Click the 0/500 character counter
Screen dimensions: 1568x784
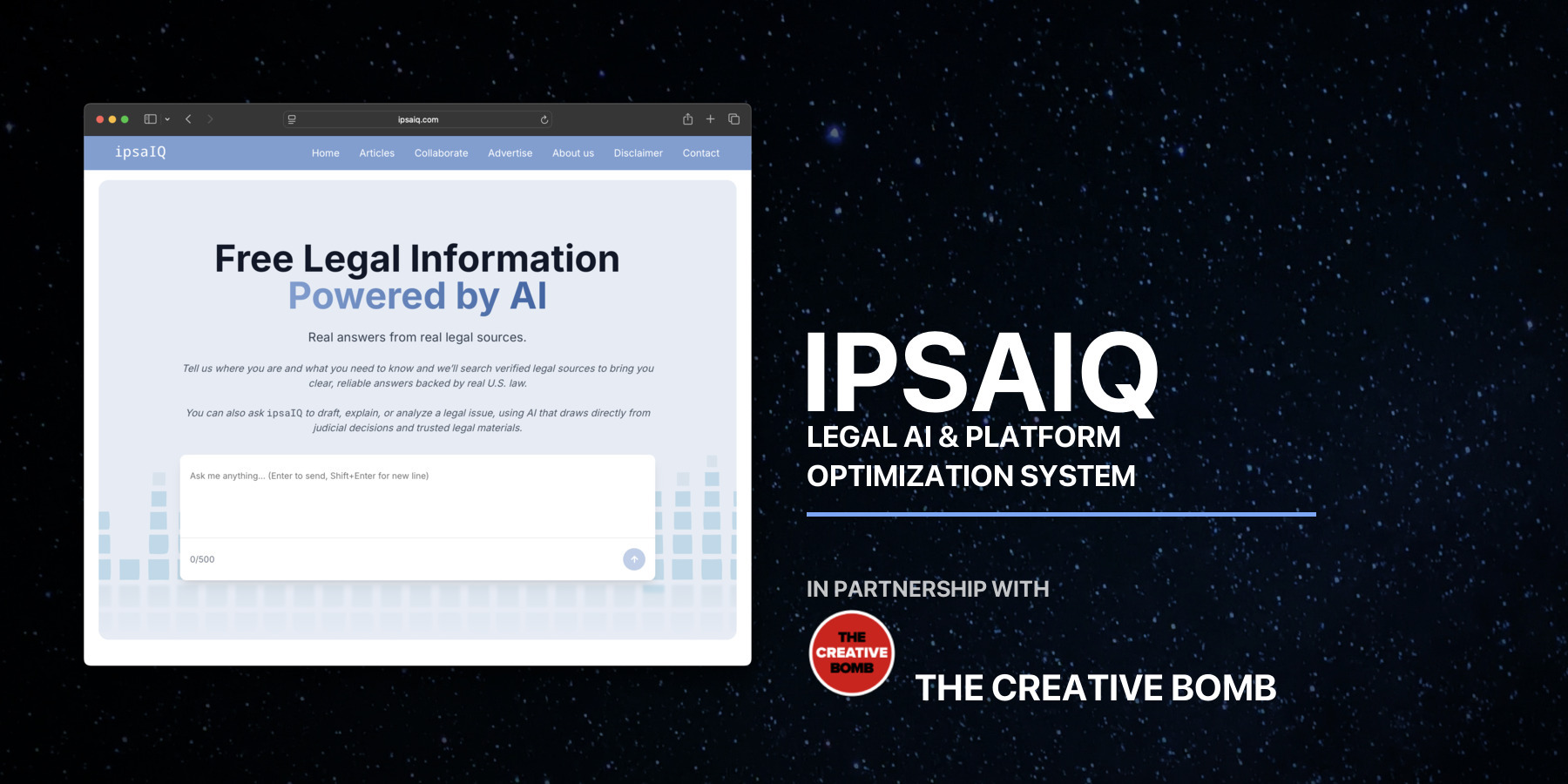tap(202, 559)
